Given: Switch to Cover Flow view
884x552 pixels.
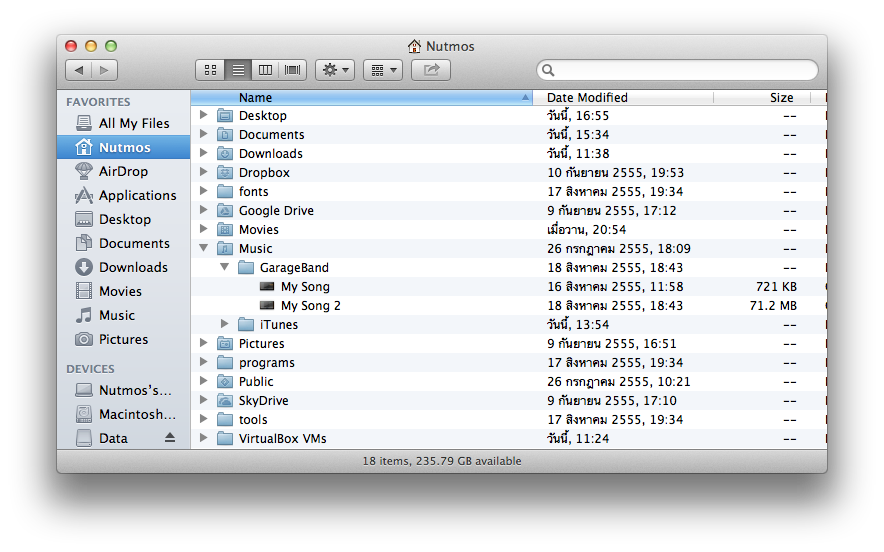Looking at the screenshot, I should point(293,70).
